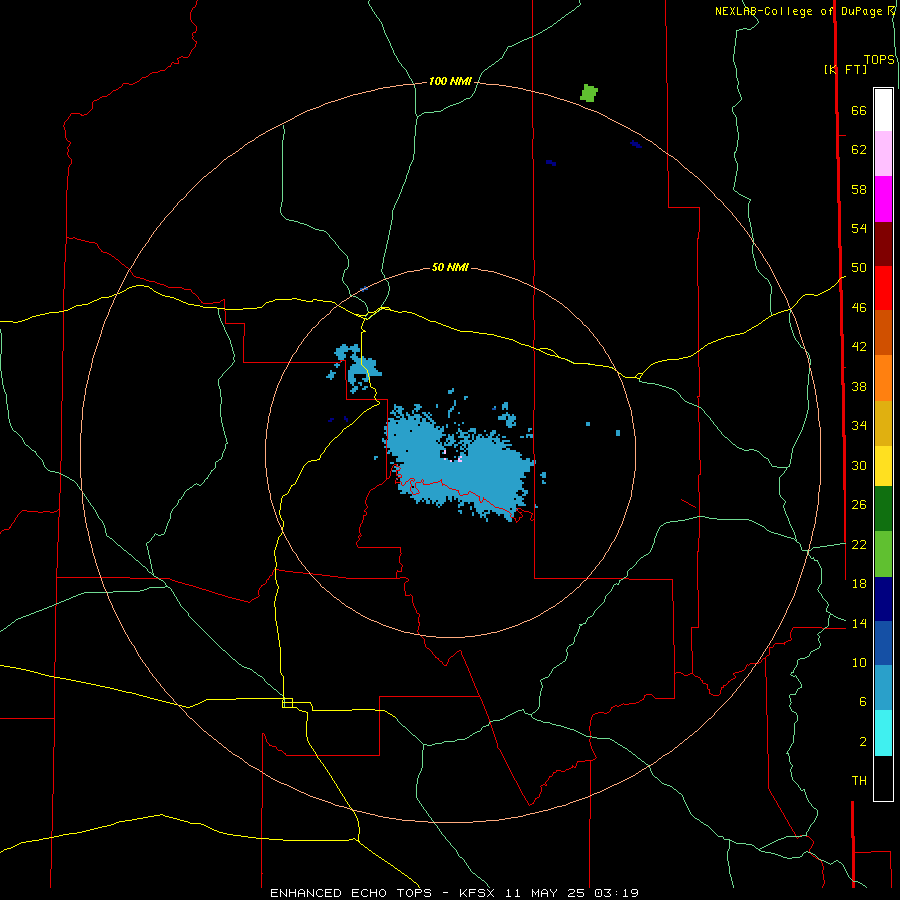Click the '100 NMI' range ring label
This screenshot has width=900, height=900.
pyautogui.click(x=450, y=81)
